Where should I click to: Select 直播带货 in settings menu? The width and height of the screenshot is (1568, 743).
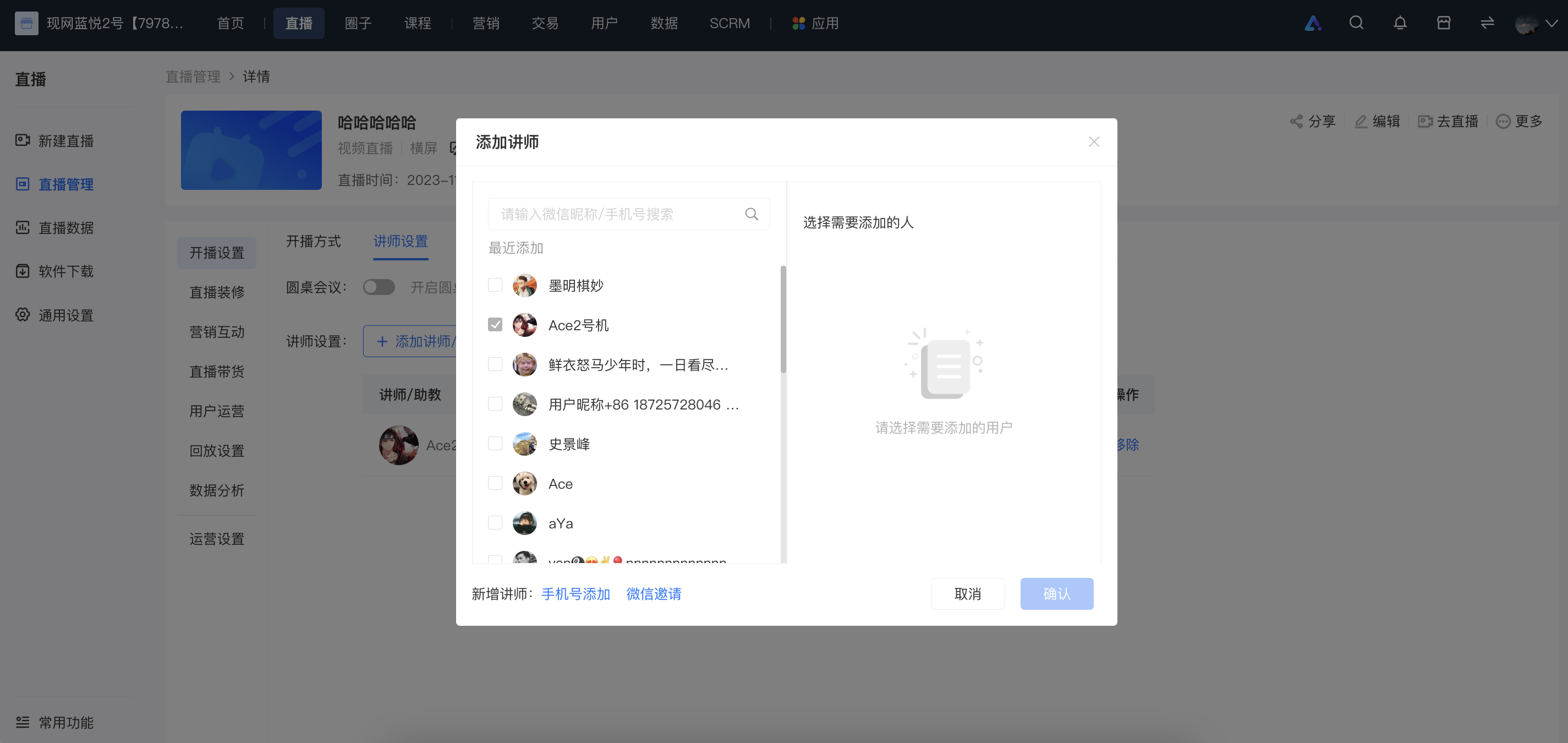click(217, 371)
